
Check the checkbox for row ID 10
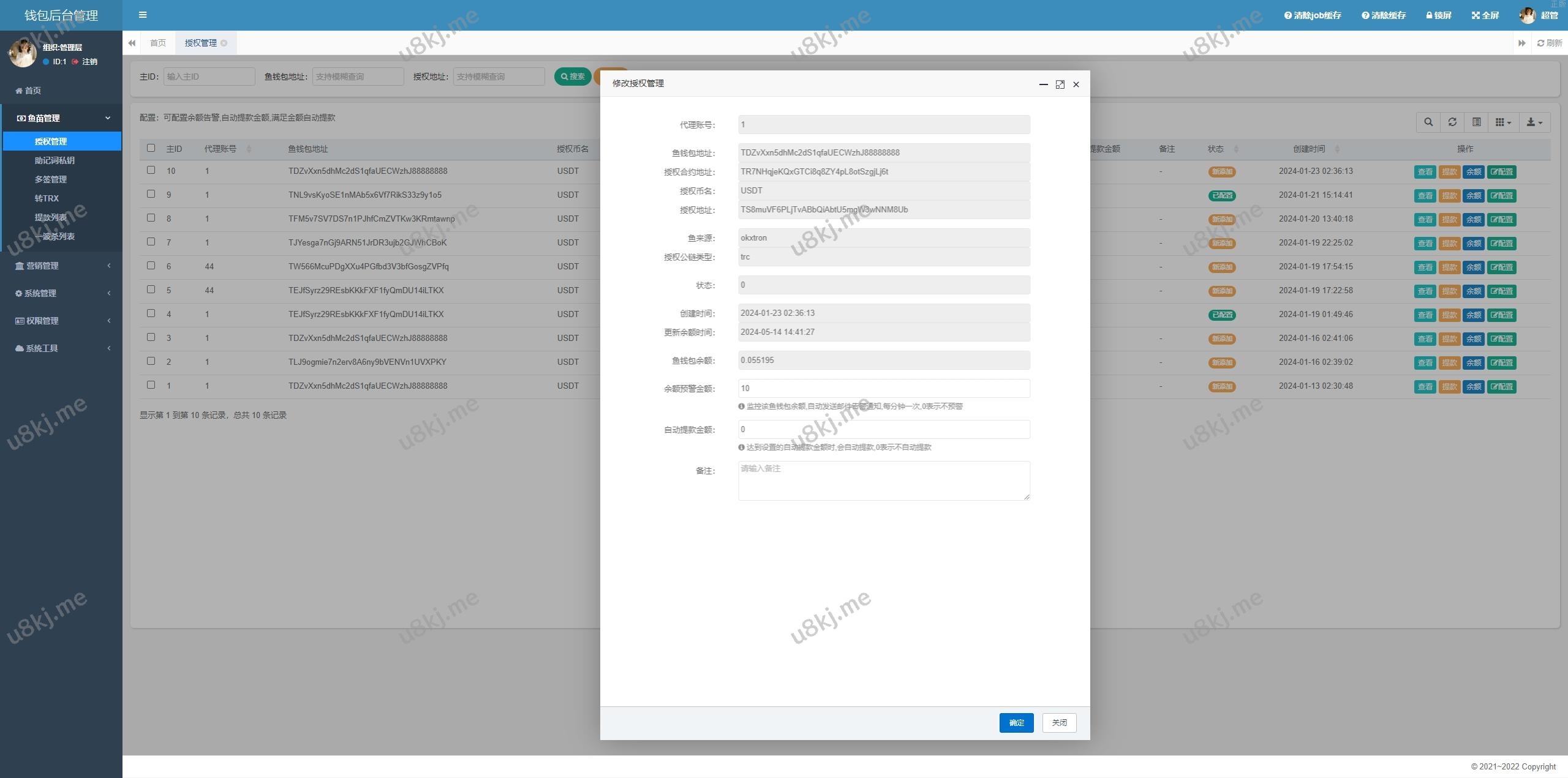click(x=151, y=170)
